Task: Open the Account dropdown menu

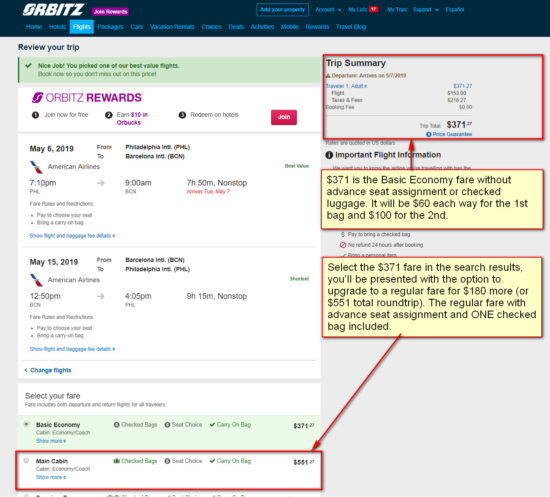Action: point(328,9)
